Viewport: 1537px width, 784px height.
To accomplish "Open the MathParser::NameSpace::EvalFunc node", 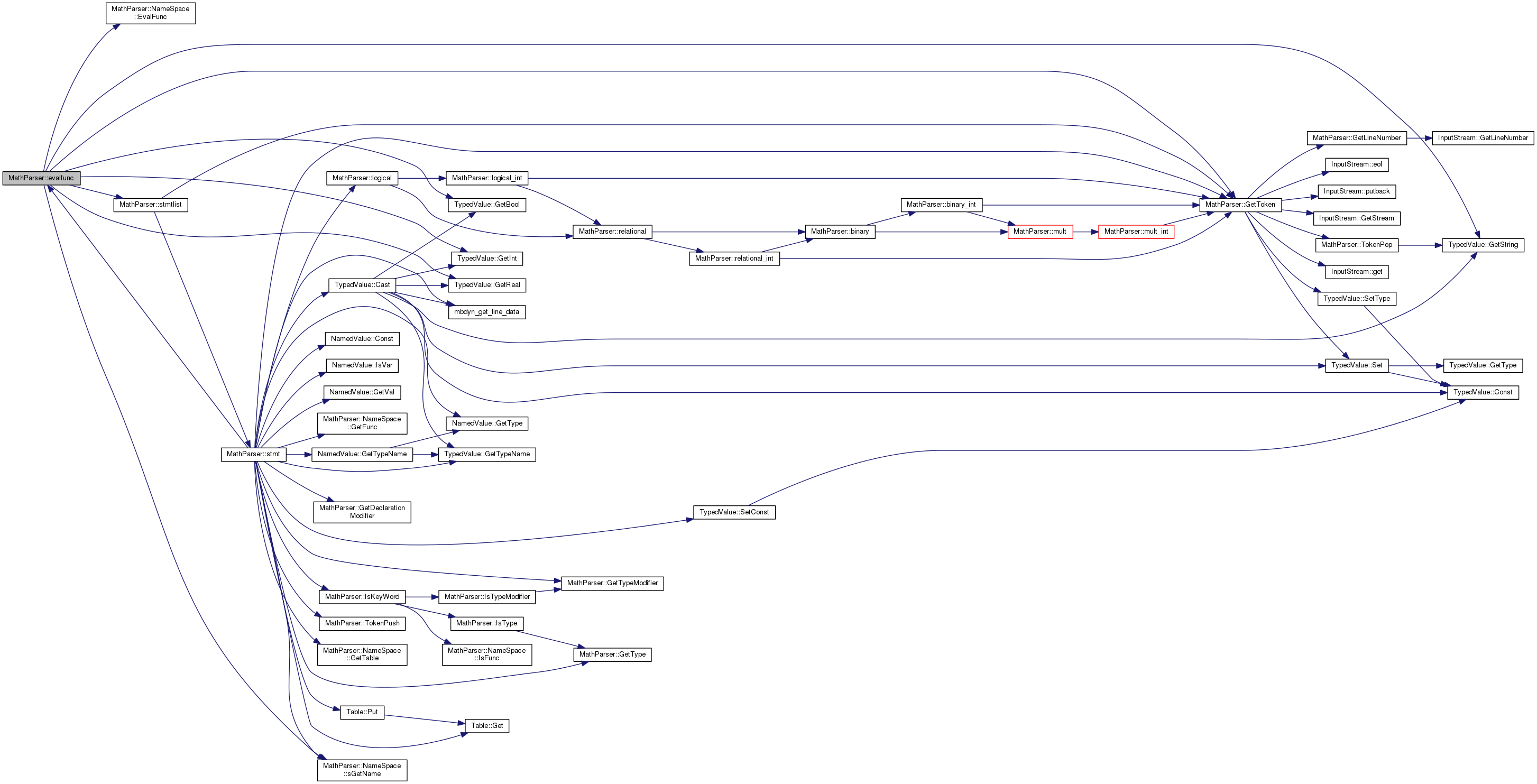I will (x=150, y=13).
